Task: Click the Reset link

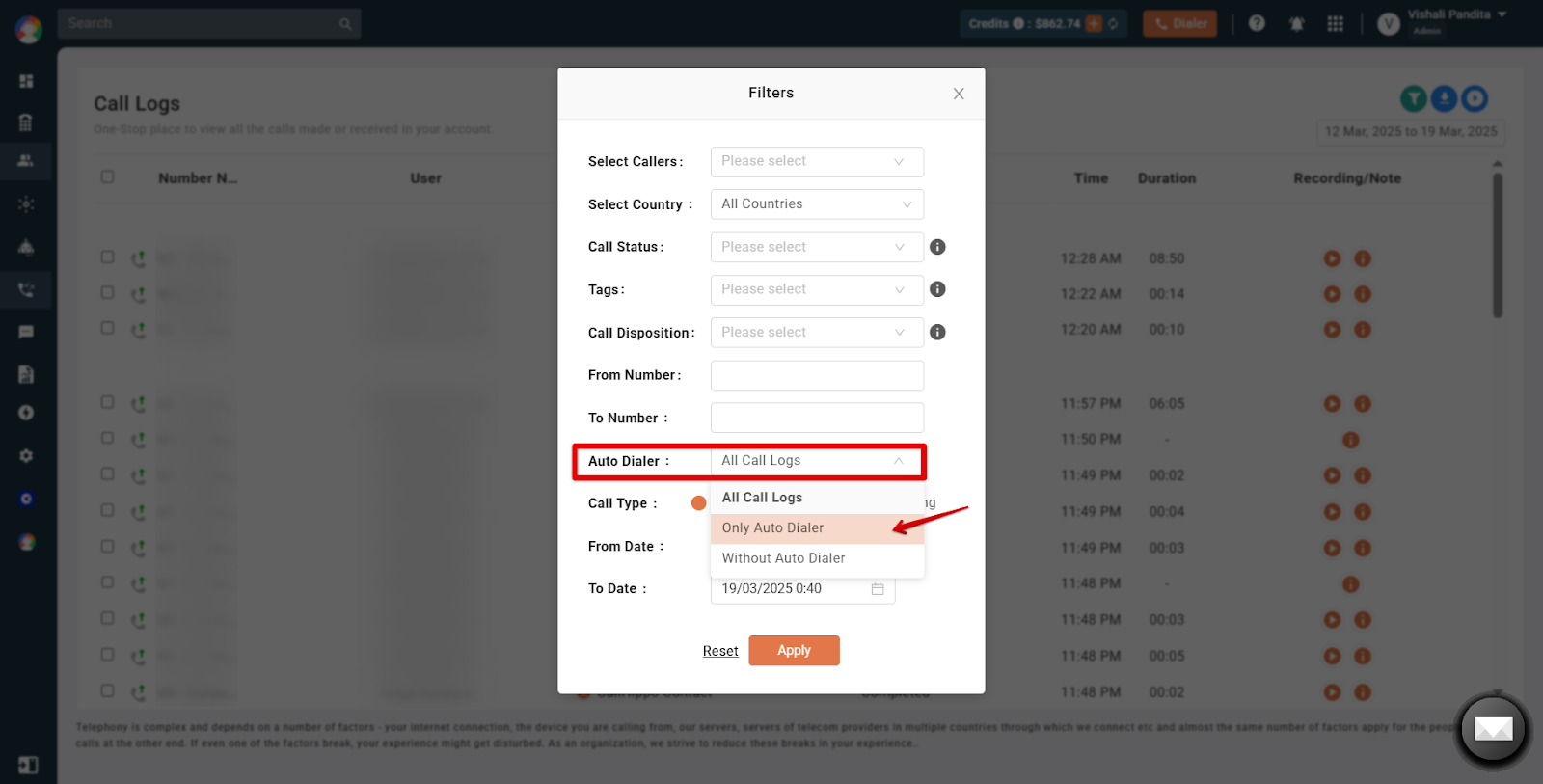Action: tap(720, 651)
